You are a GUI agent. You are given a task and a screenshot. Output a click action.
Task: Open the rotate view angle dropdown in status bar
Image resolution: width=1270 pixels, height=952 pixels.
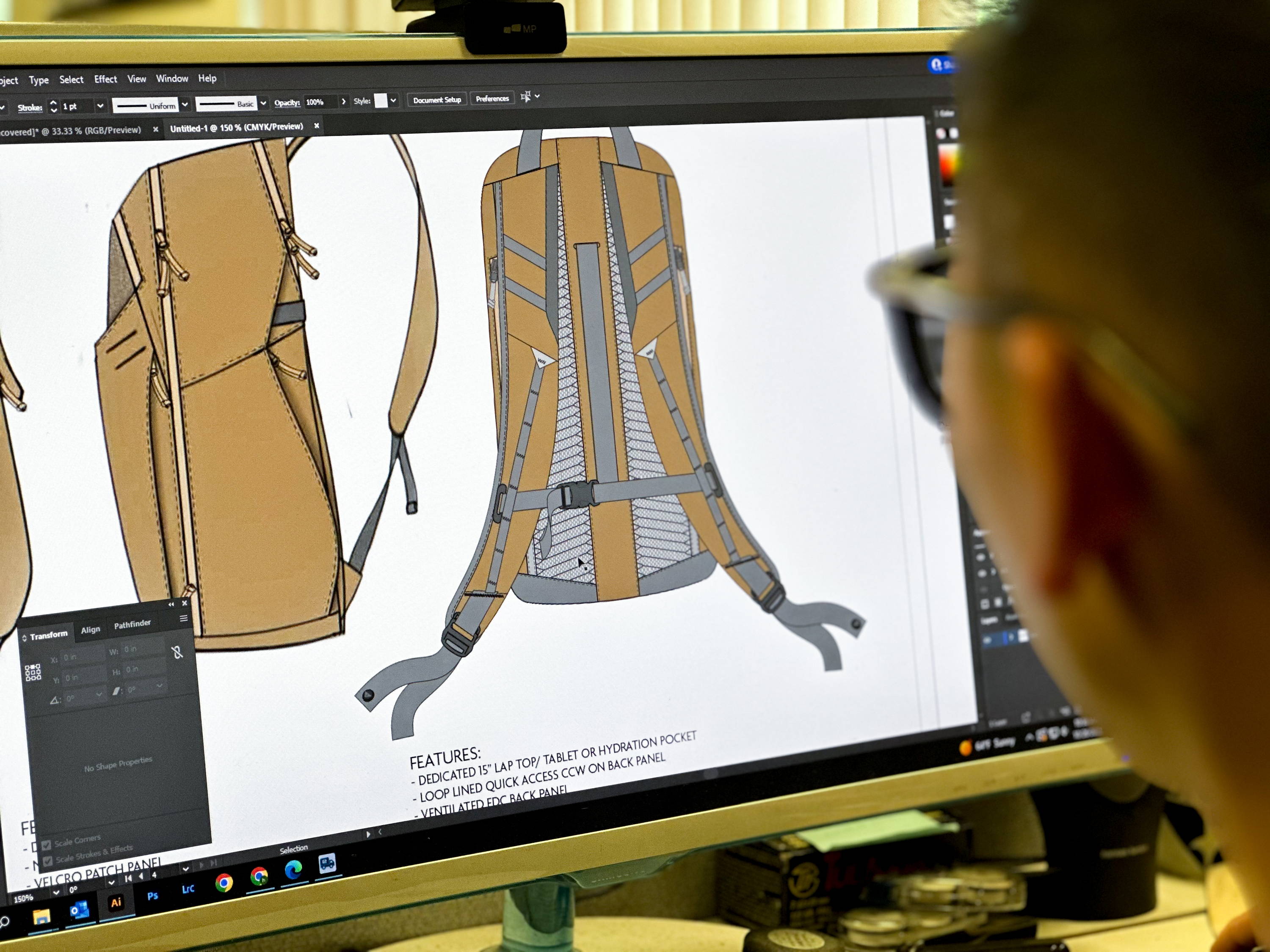[x=111, y=882]
